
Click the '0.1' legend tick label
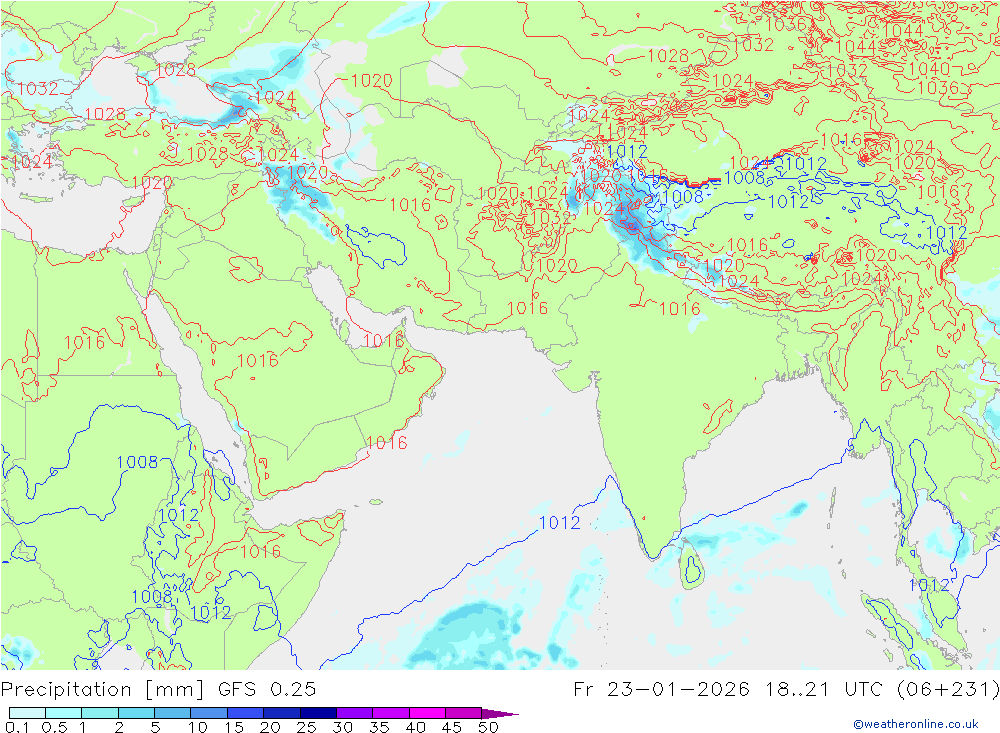point(17,727)
